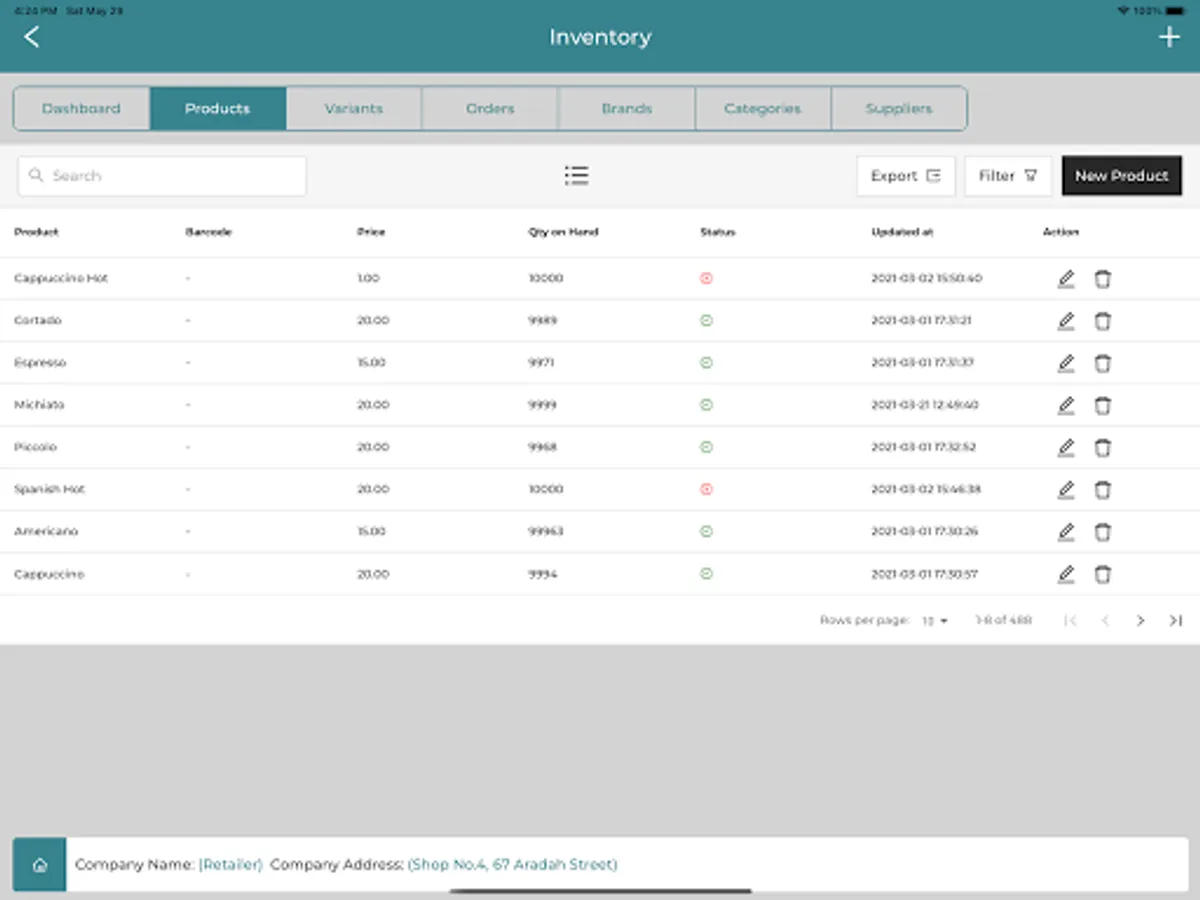Click the New Product button

pos(1122,176)
